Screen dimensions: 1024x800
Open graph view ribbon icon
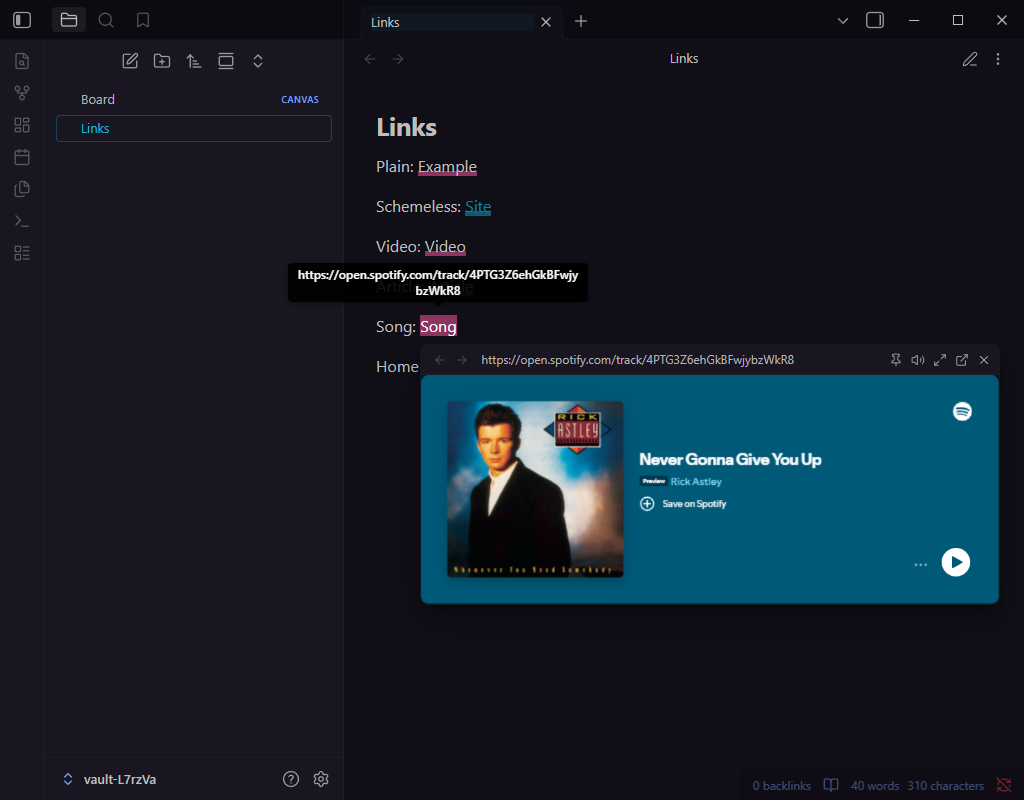pos(22,93)
